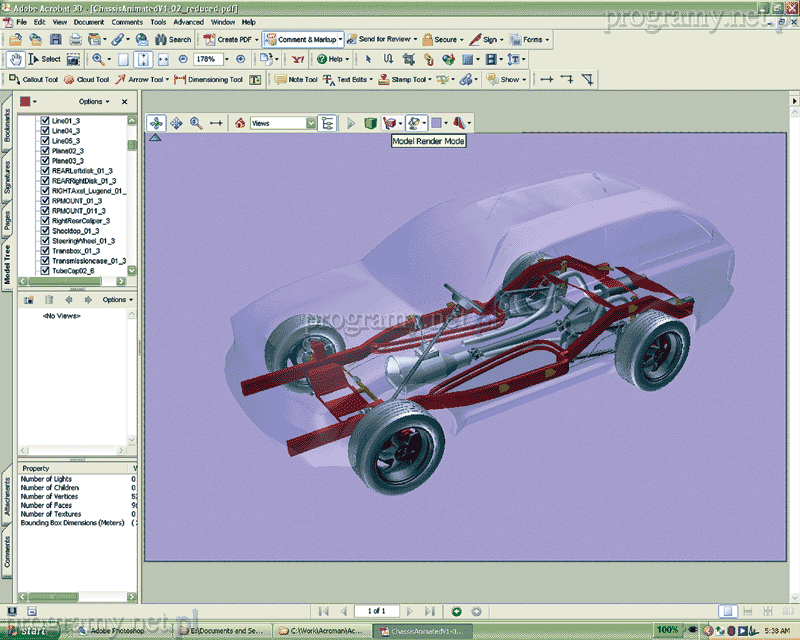Open the Views dropdown list
This screenshot has height=640, width=800.
pyautogui.click(x=310, y=123)
